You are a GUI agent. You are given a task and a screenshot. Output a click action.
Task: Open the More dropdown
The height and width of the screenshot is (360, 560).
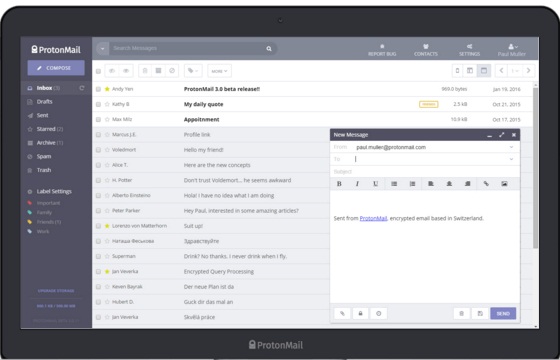click(x=219, y=71)
